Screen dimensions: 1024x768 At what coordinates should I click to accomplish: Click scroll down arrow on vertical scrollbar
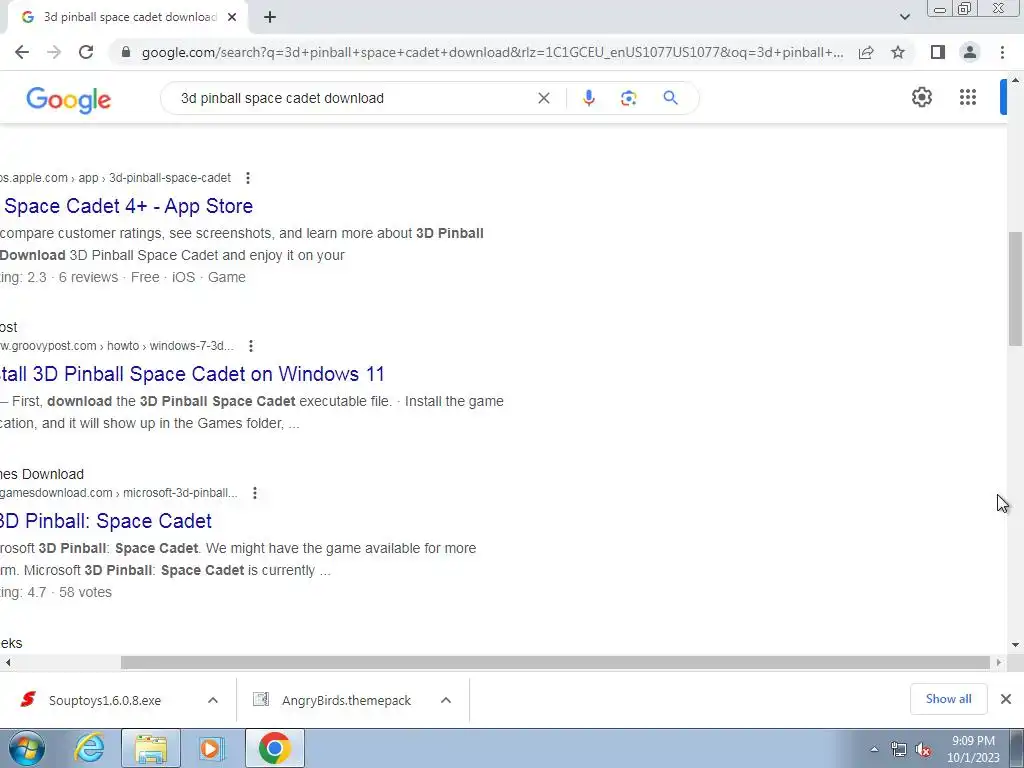point(1016,645)
